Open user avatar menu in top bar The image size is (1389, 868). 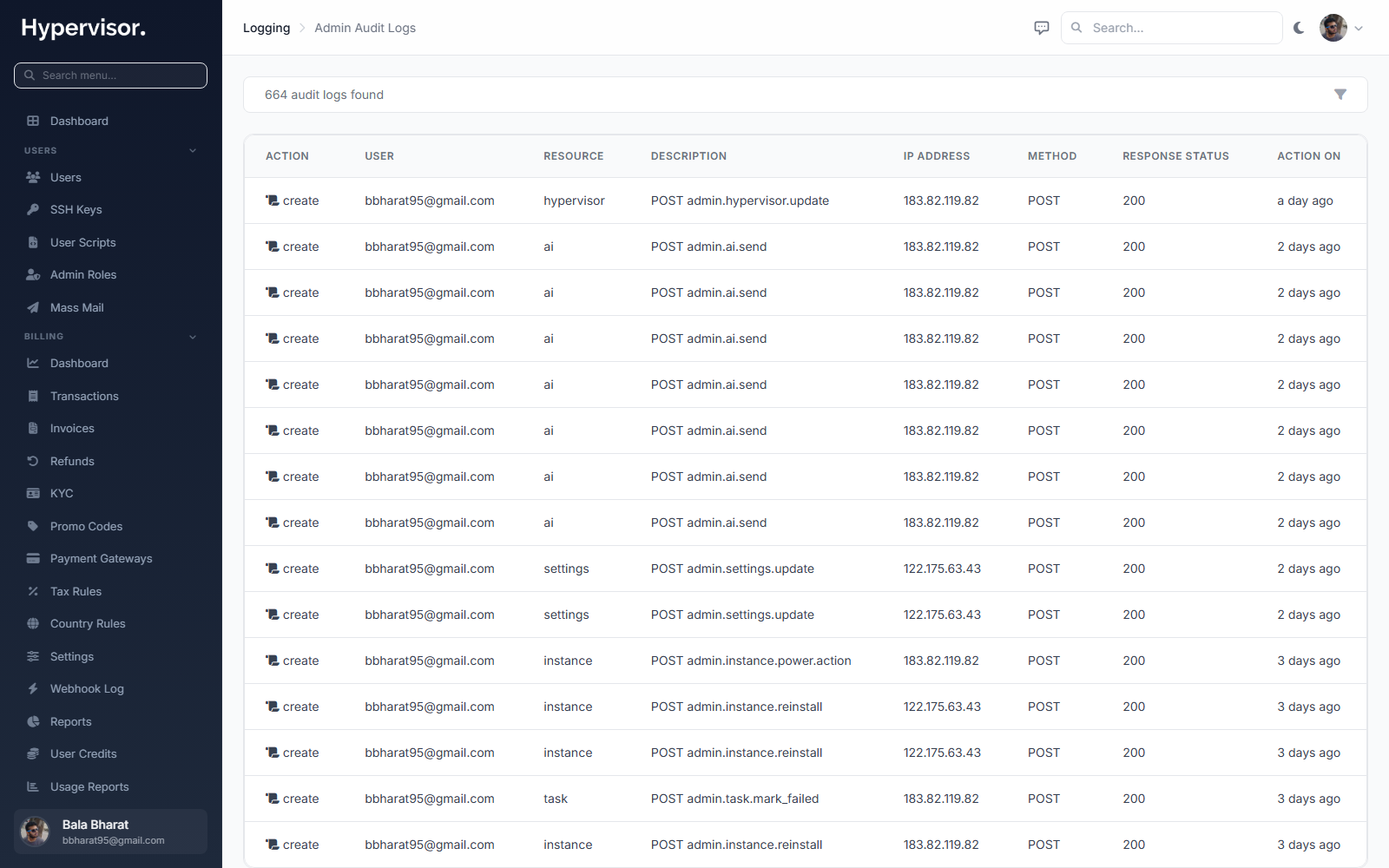pos(1341,28)
